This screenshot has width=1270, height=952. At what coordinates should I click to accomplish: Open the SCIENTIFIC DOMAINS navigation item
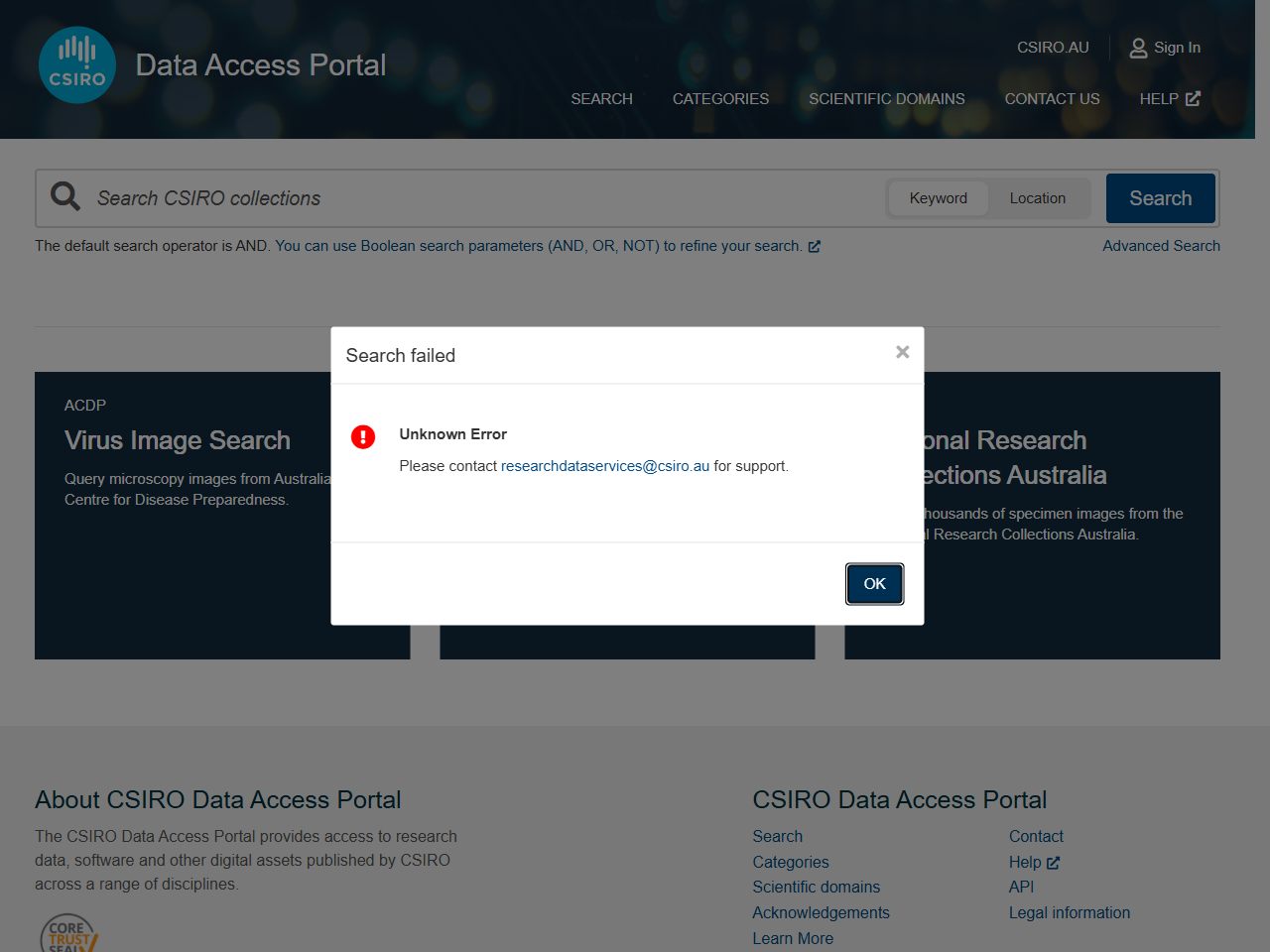[887, 98]
